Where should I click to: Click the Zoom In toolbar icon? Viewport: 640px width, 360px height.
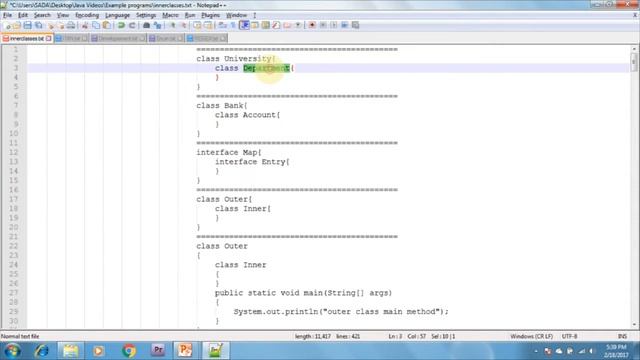click(173, 25)
